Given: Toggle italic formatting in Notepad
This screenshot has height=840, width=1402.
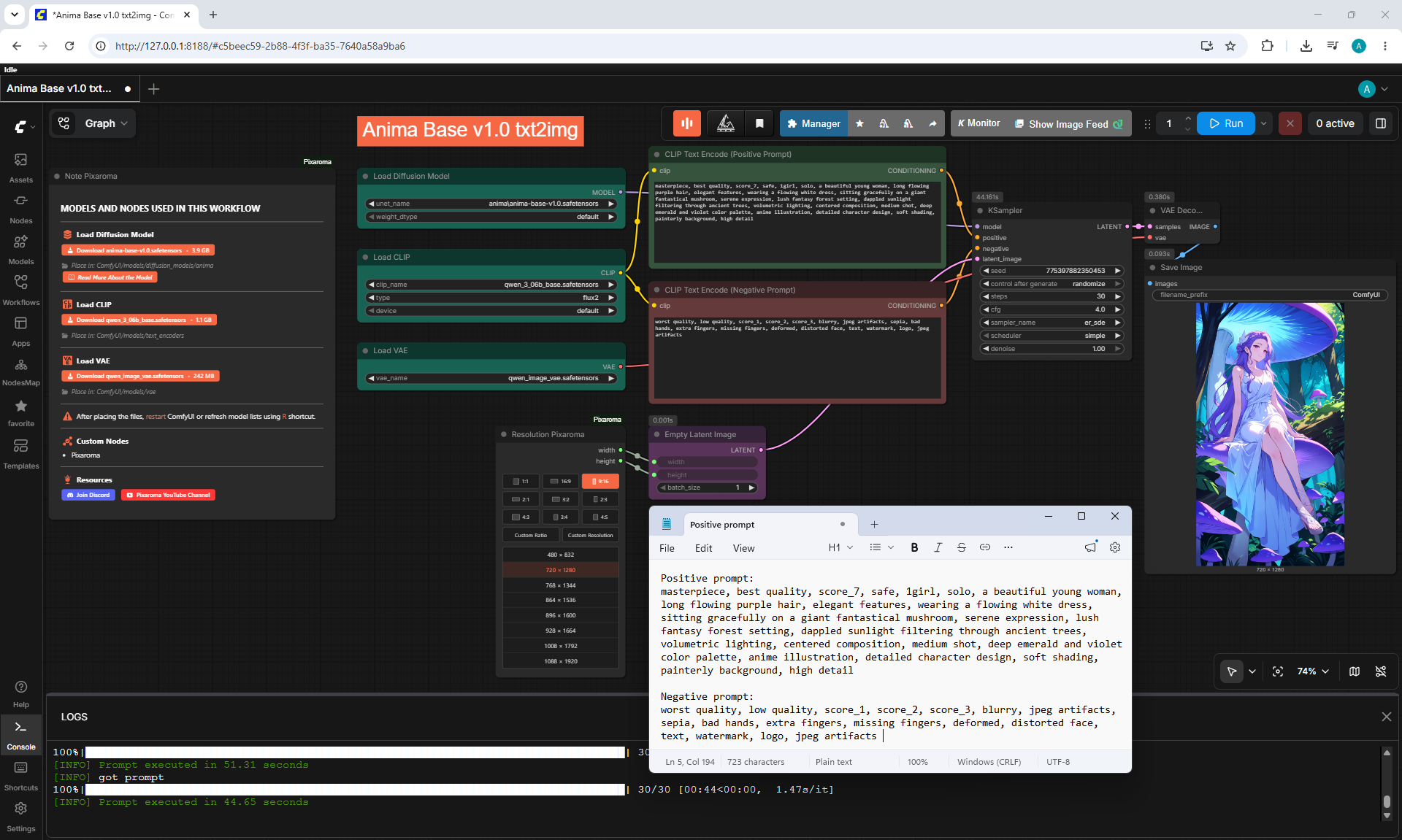Looking at the screenshot, I should [x=938, y=547].
